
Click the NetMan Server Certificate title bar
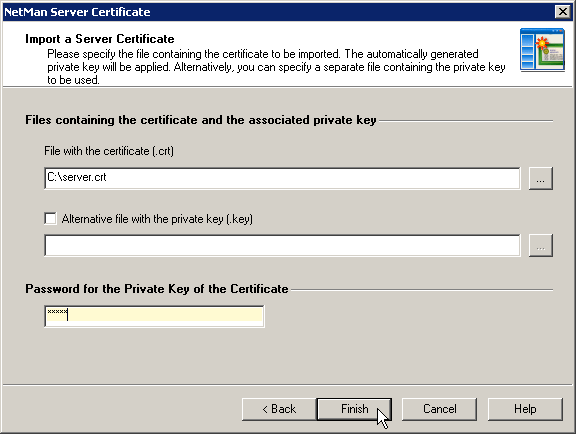point(278,12)
